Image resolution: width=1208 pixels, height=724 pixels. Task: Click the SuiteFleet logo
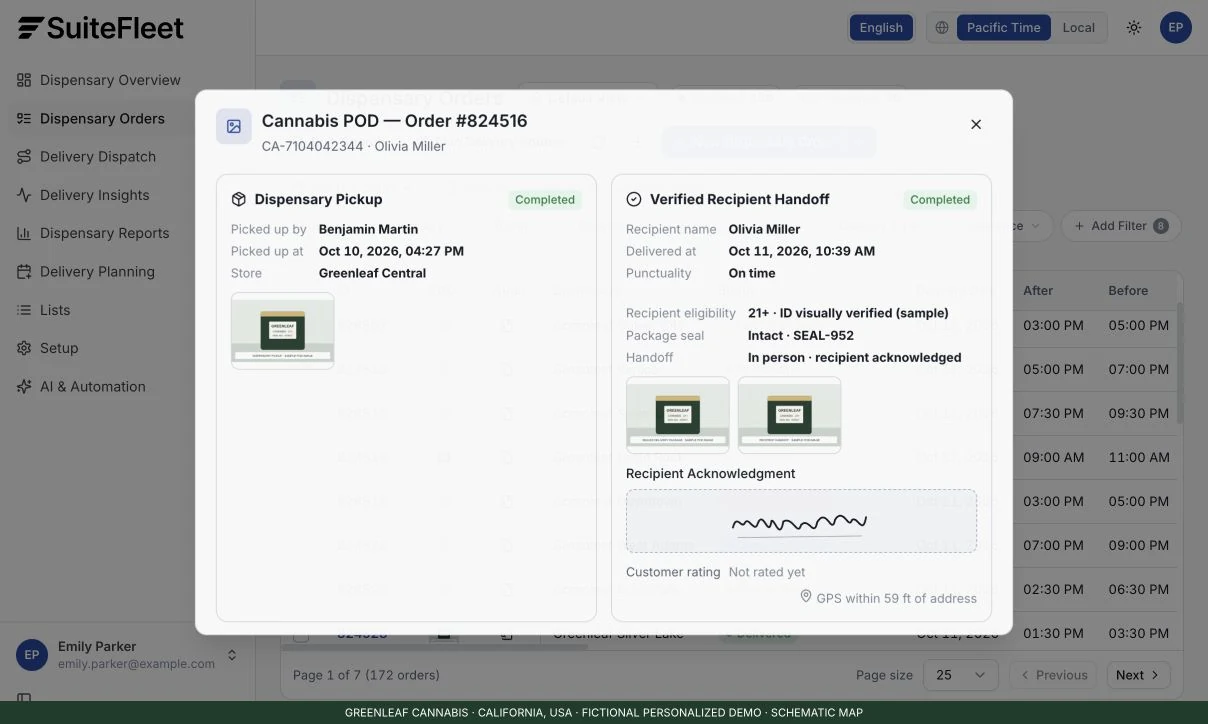click(101, 28)
